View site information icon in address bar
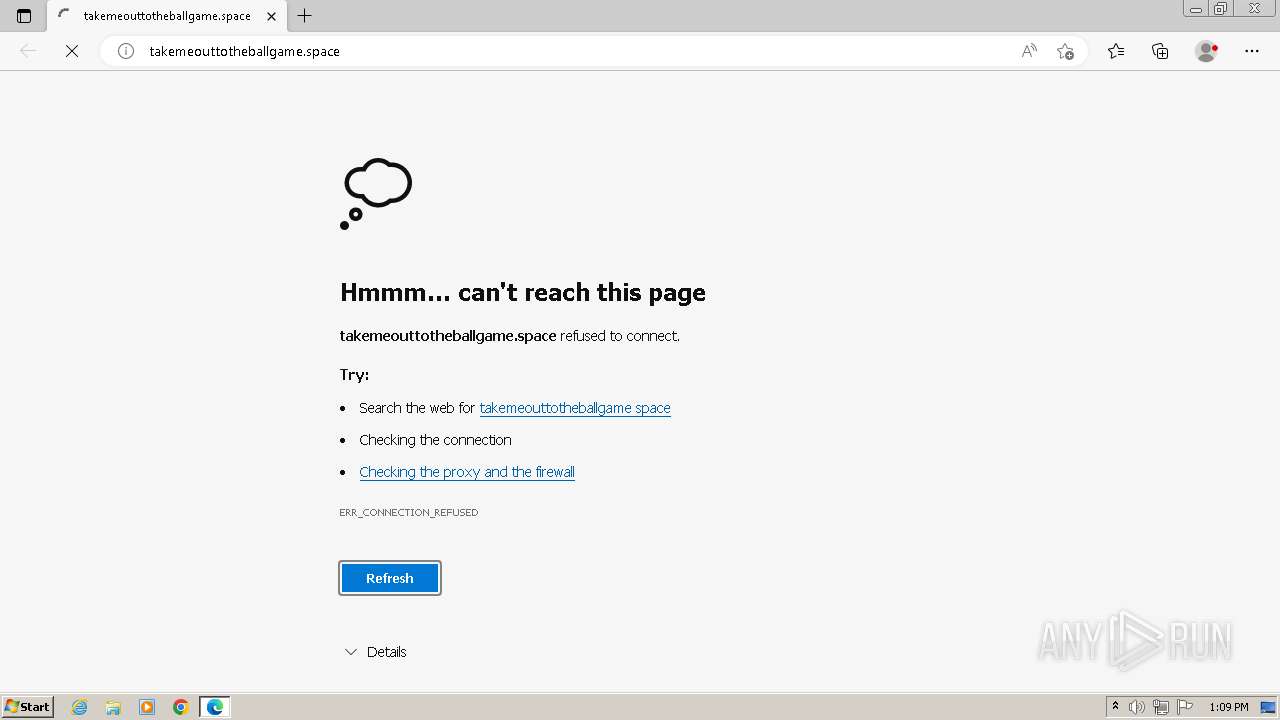 [x=126, y=51]
